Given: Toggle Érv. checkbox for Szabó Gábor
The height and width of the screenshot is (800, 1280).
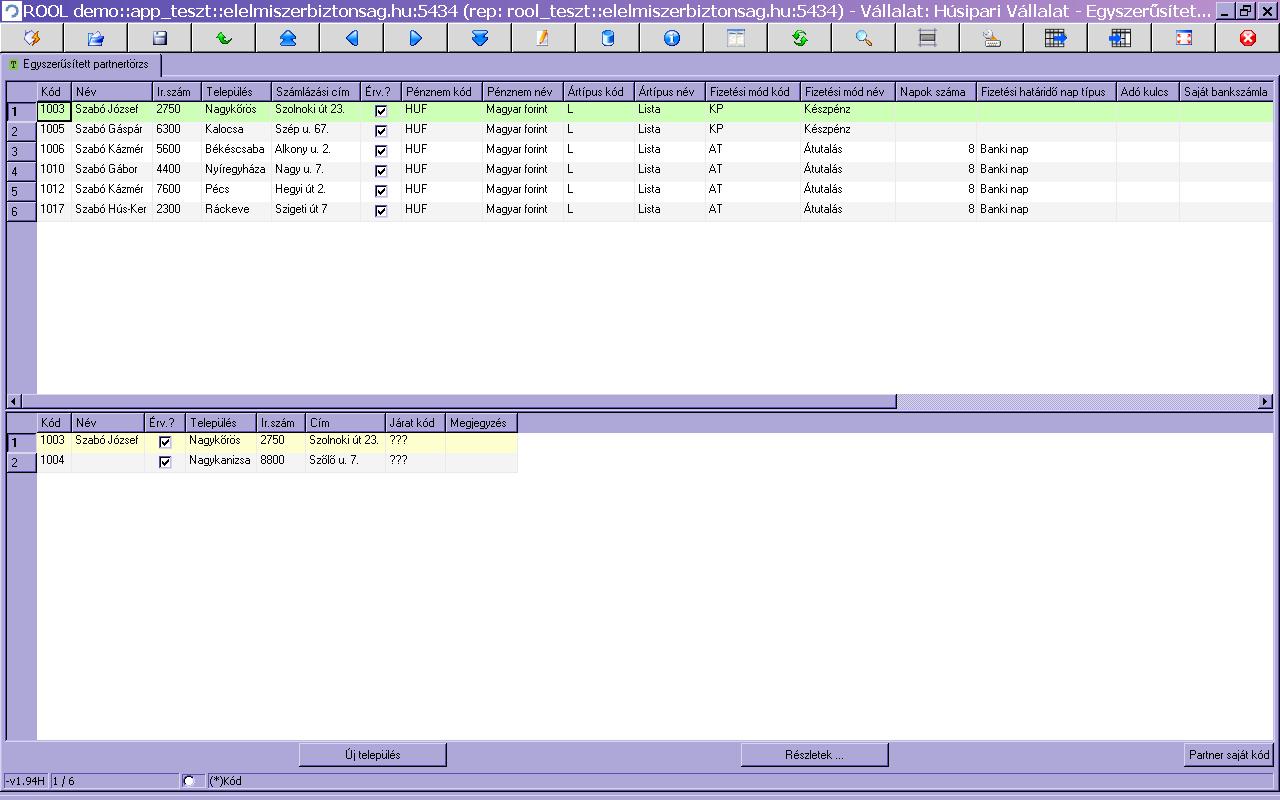Looking at the screenshot, I should click(x=381, y=171).
